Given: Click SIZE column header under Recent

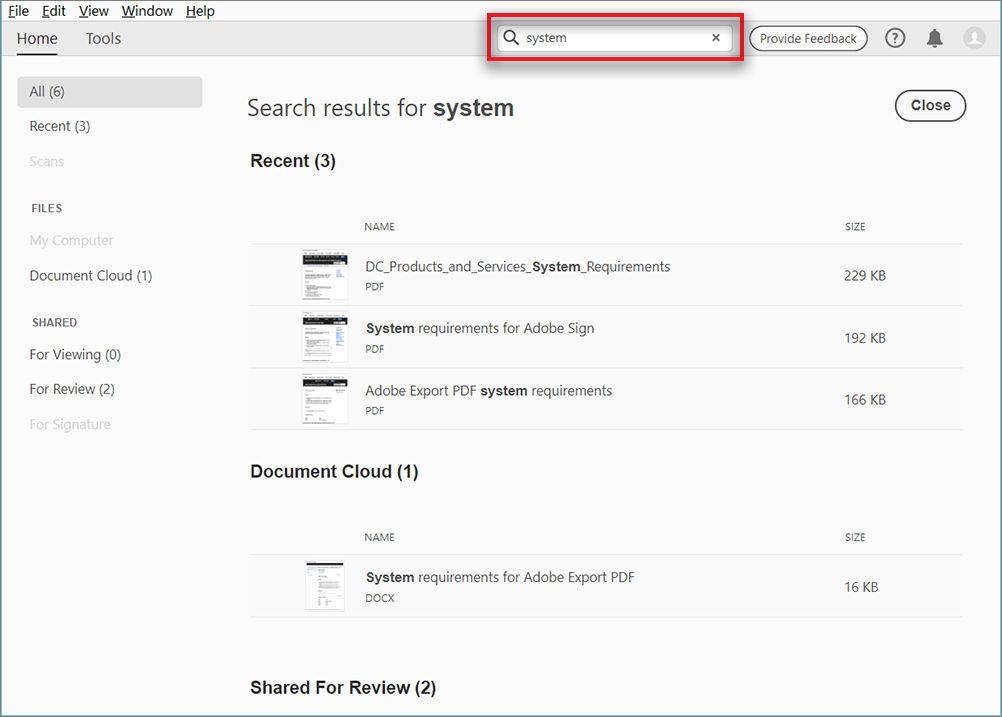Looking at the screenshot, I should pyautogui.click(x=855, y=227).
